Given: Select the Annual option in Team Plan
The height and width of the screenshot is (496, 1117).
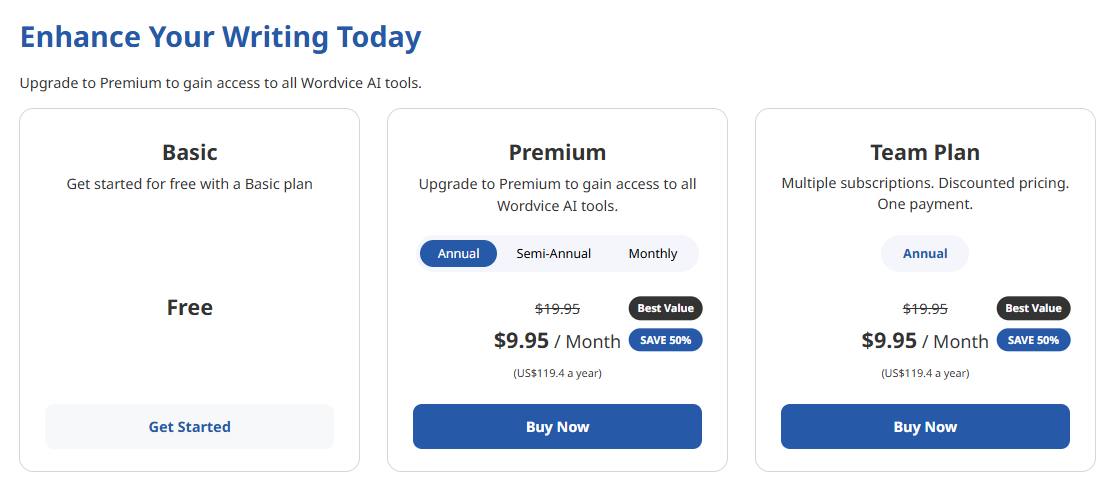Looking at the screenshot, I should (x=925, y=254).
